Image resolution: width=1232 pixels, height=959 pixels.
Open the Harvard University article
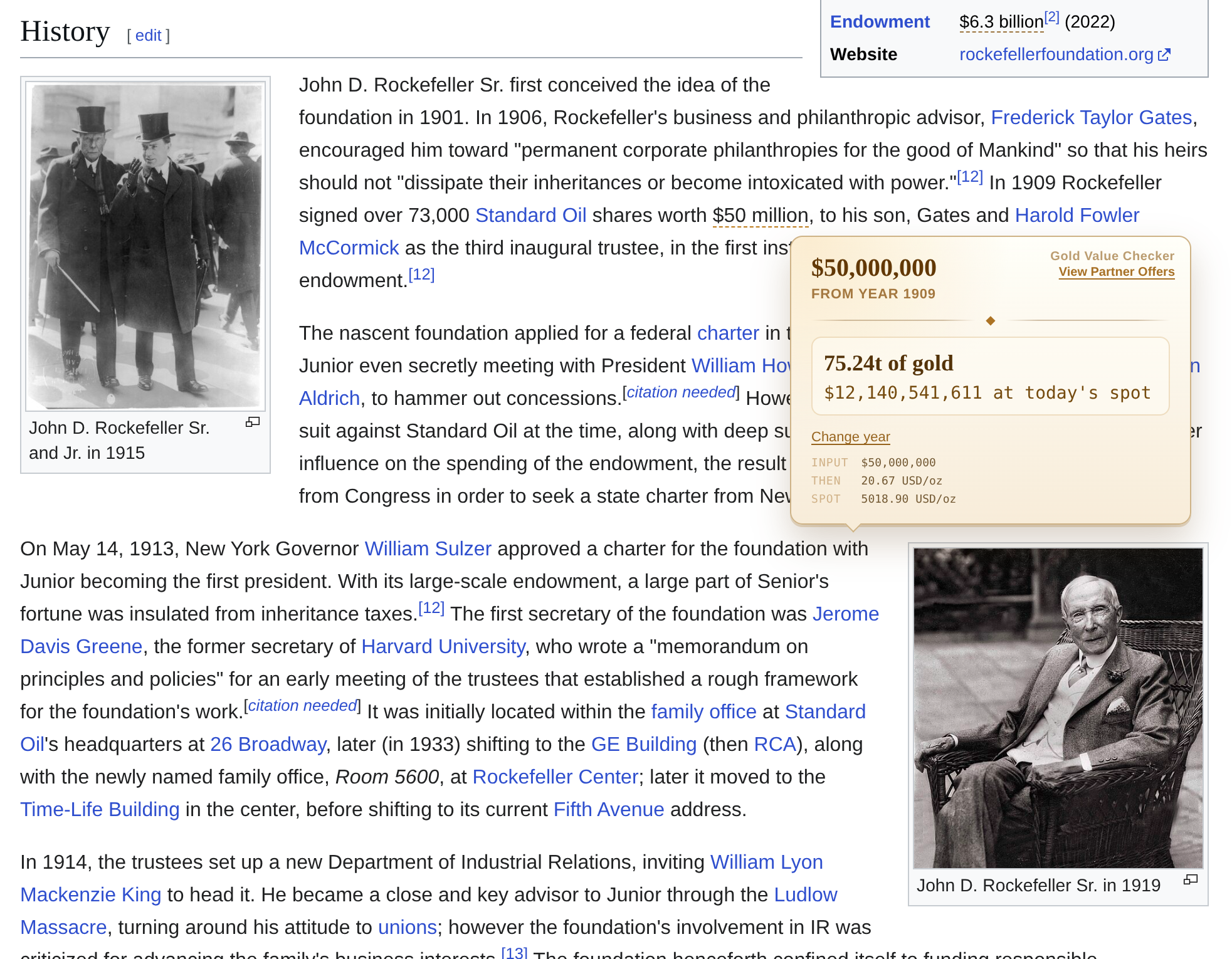443,646
